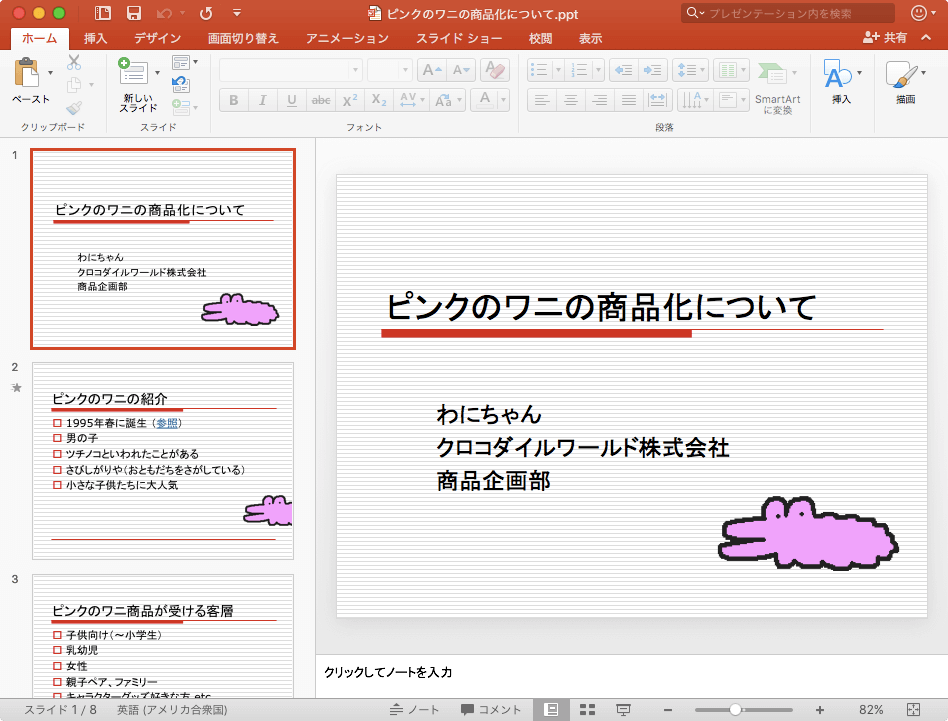Select slide 2 thumbnail ピンクのワニの紹介

tap(163, 460)
